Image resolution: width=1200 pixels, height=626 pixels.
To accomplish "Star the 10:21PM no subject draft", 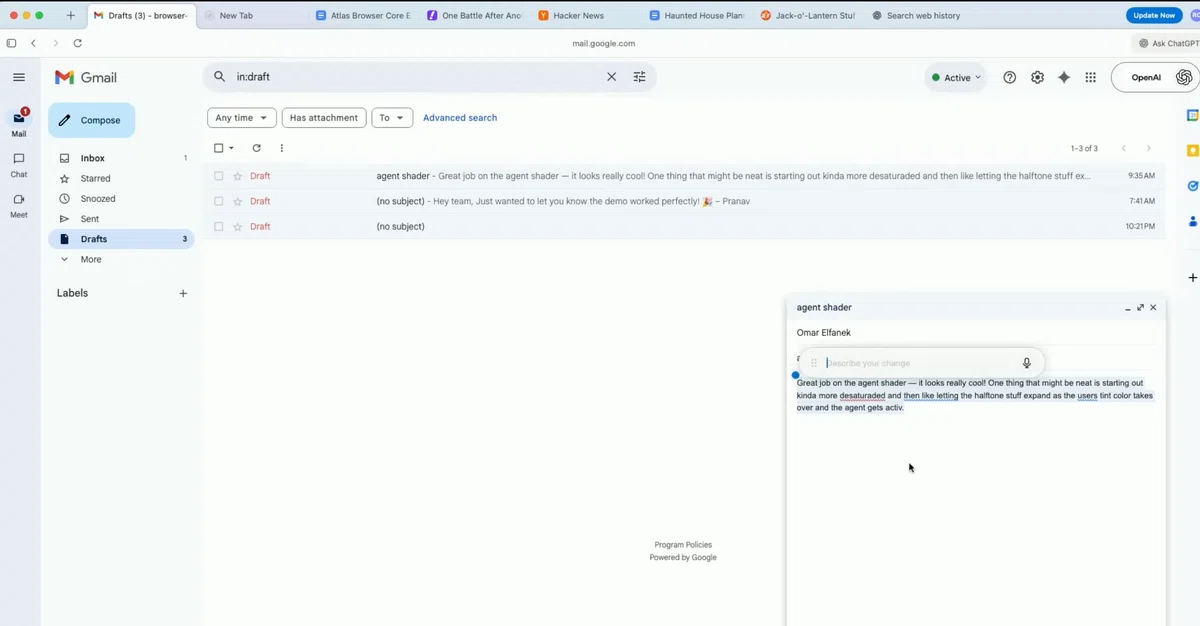I will [x=238, y=226].
